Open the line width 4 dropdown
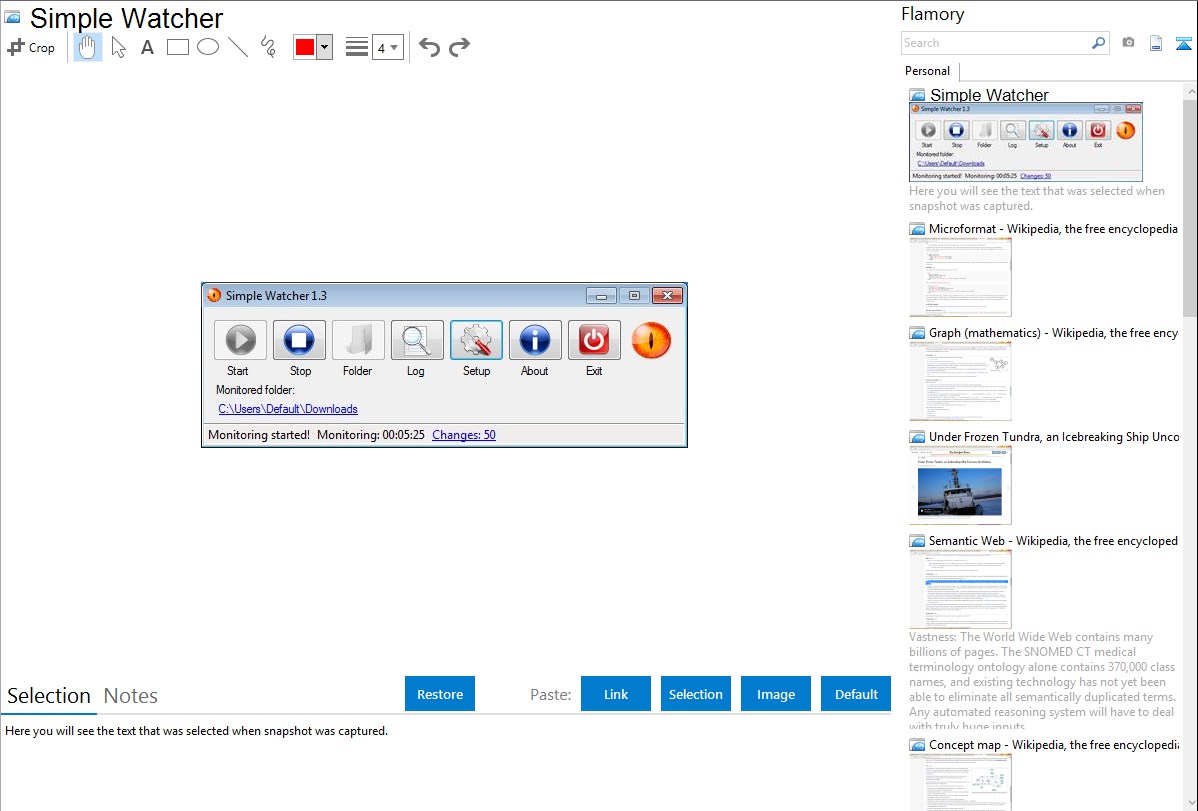Image resolution: width=1198 pixels, height=811 pixels. pyautogui.click(x=387, y=47)
